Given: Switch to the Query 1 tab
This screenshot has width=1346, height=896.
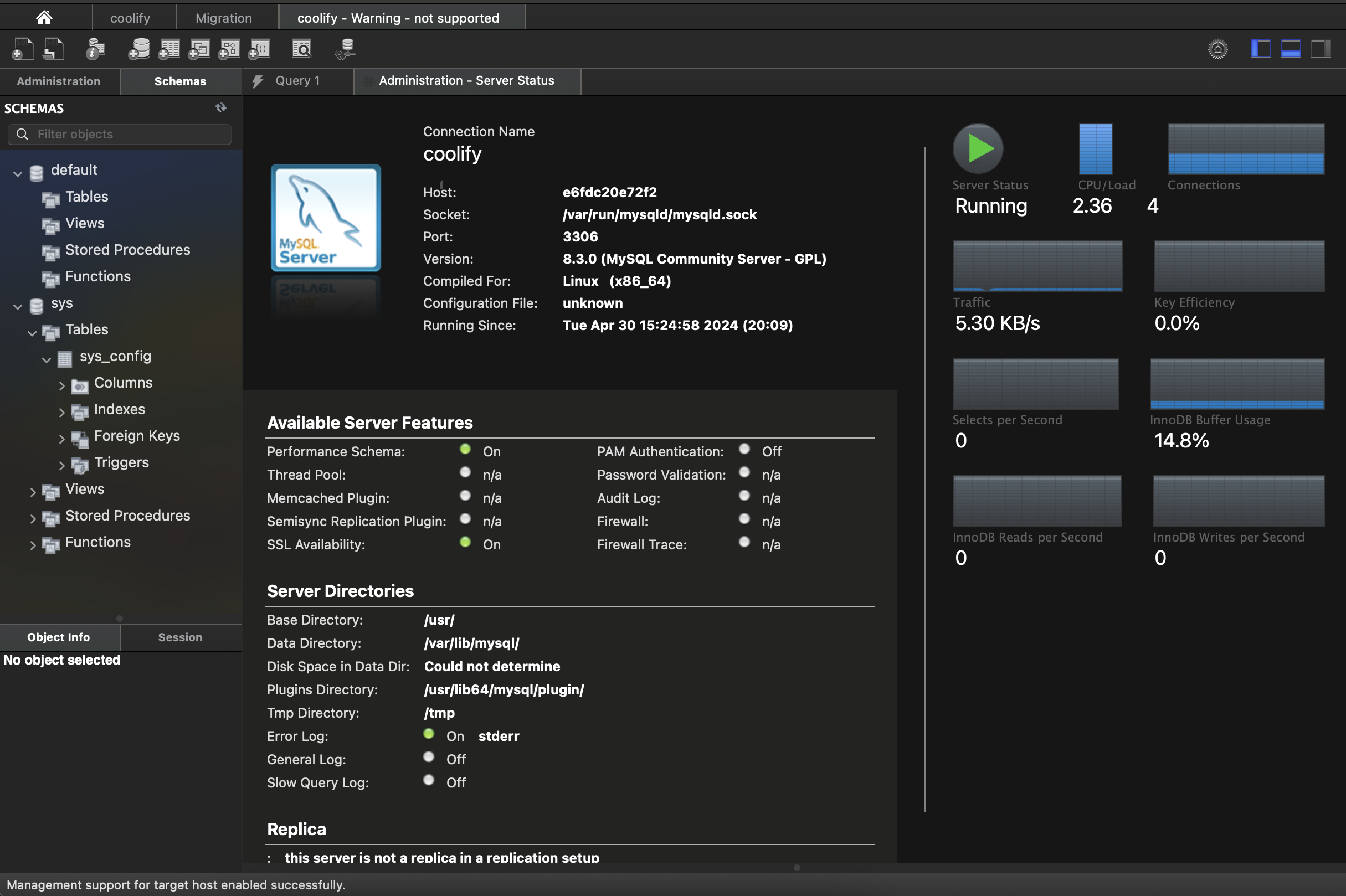Looking at the screenshot, I should point(297,80).
